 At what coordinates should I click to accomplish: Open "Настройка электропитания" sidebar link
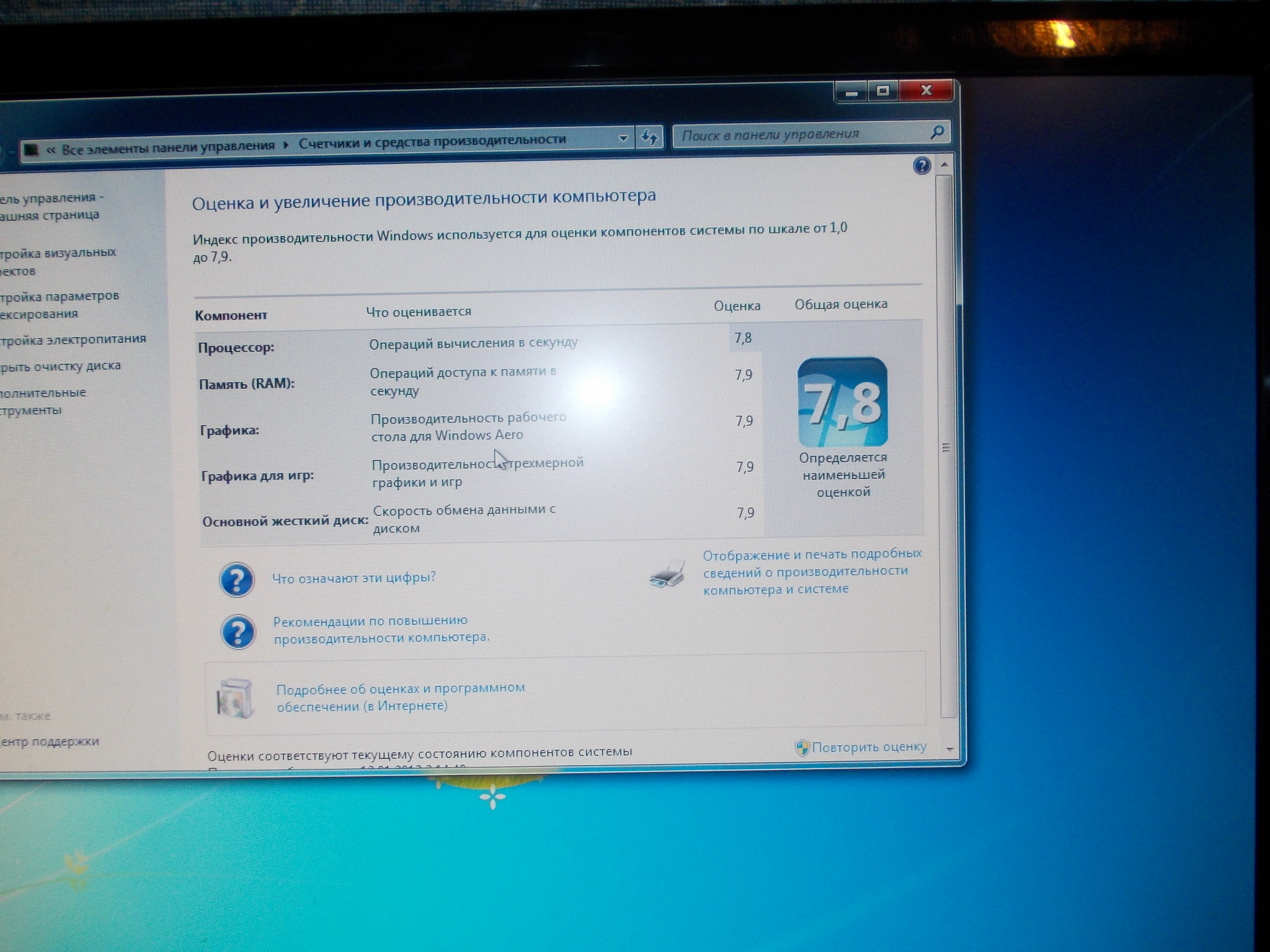[73, 340]
